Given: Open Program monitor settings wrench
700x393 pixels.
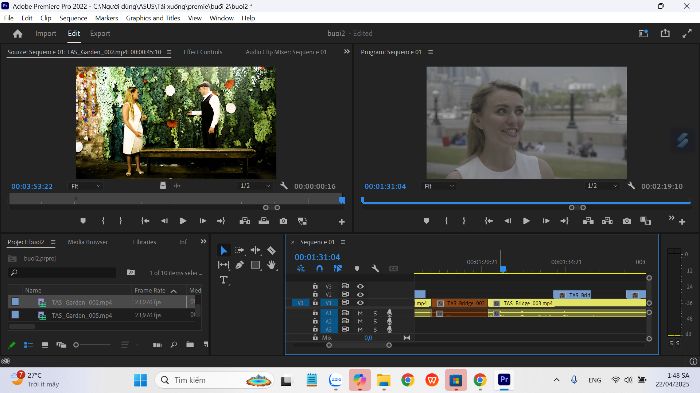Looking at the screenshot, I should coord(631,186).
